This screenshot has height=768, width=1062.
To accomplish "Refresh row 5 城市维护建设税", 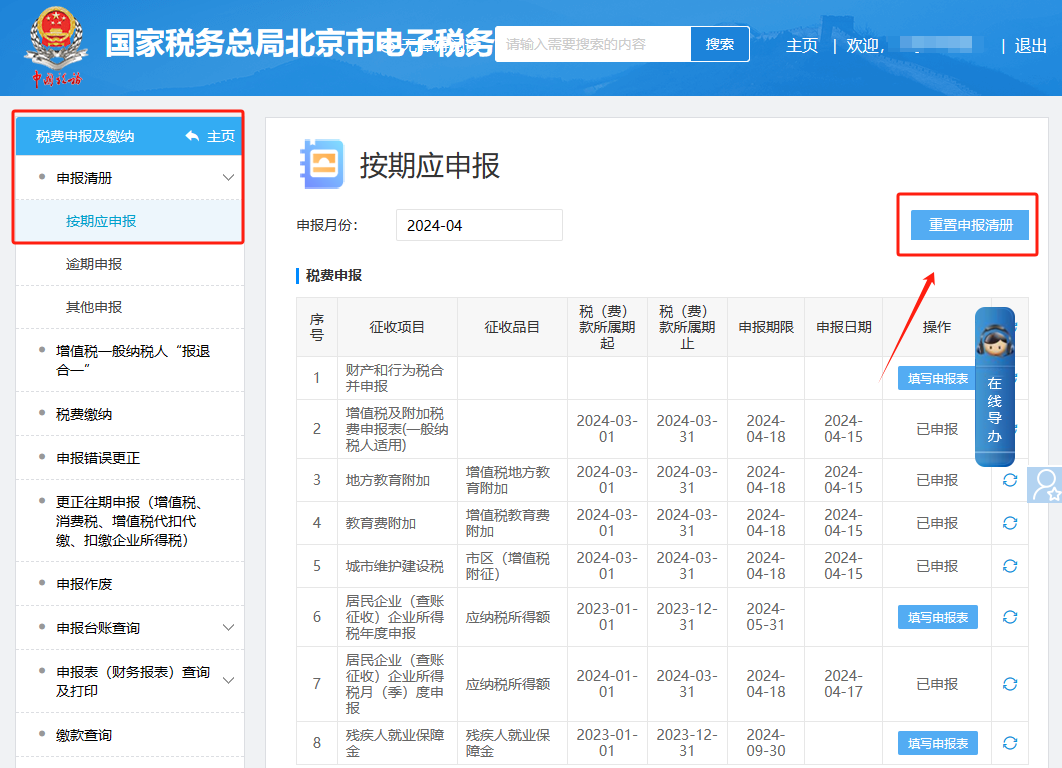I will click(1010, 566).
